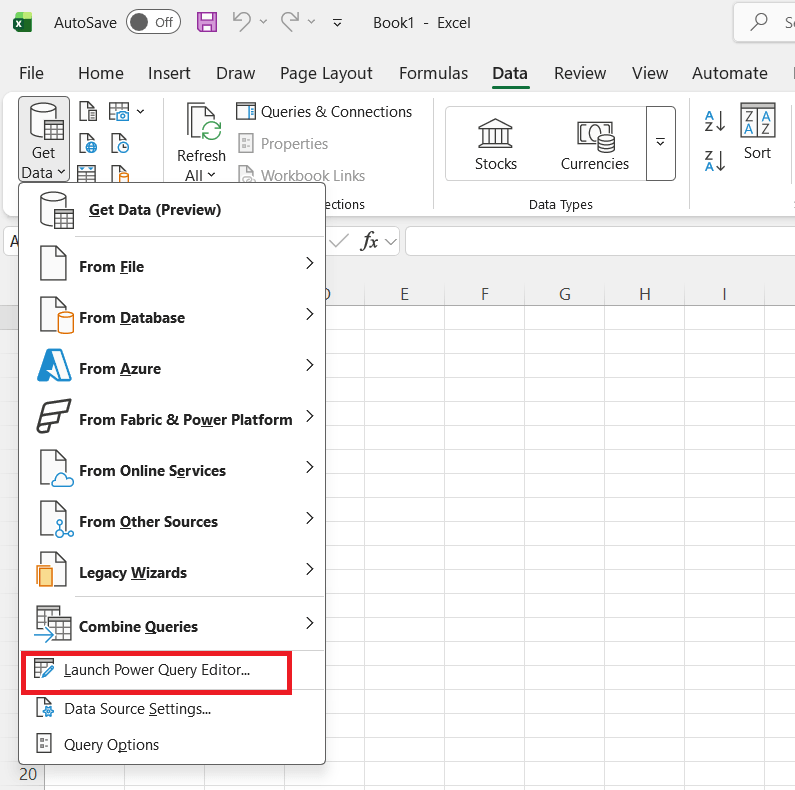Open Data Source Settings
This screenshot has height=790, width=795.
pyautogui.click(x=172, y=708)
